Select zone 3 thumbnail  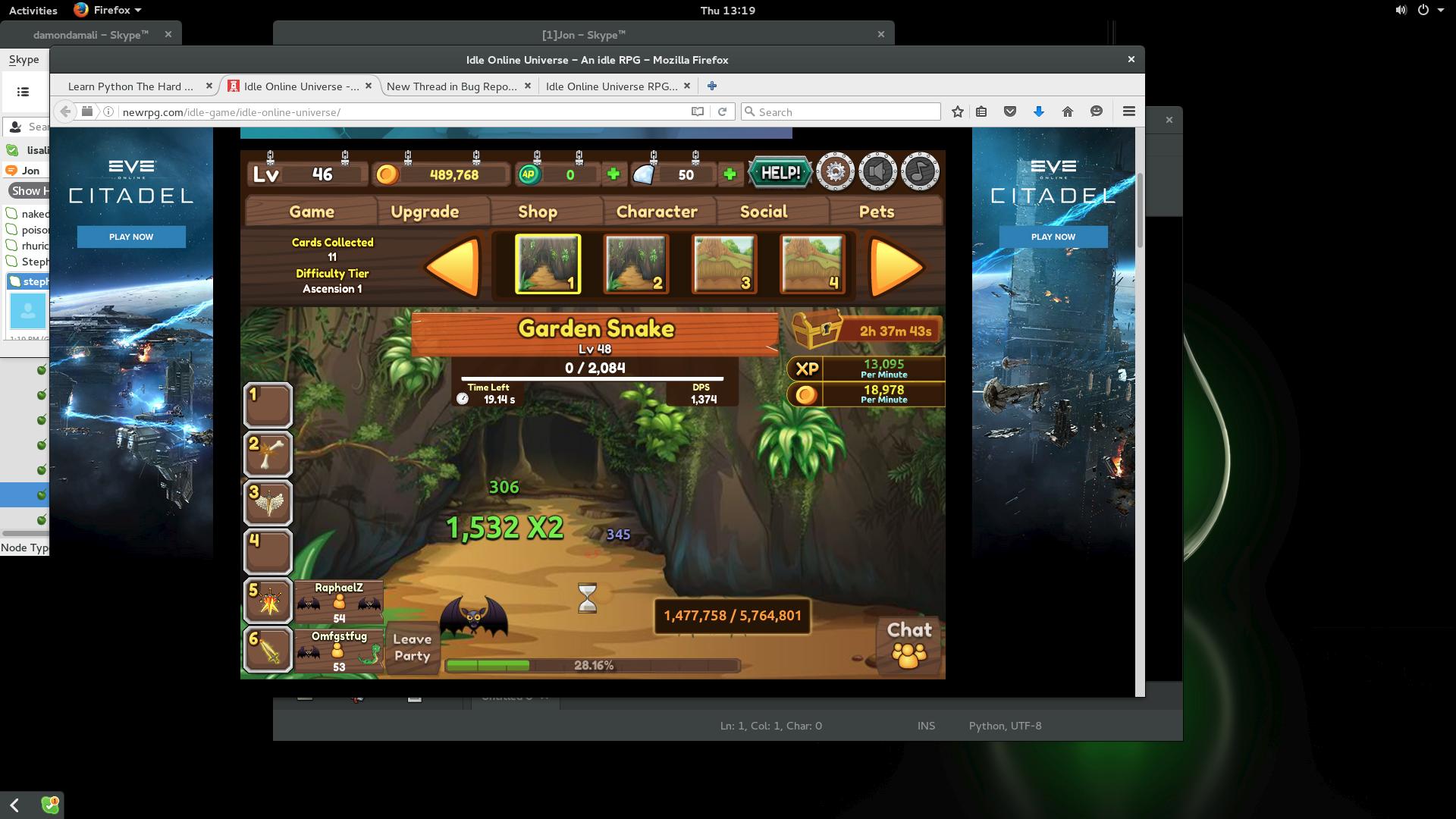(x=724, y=264)
